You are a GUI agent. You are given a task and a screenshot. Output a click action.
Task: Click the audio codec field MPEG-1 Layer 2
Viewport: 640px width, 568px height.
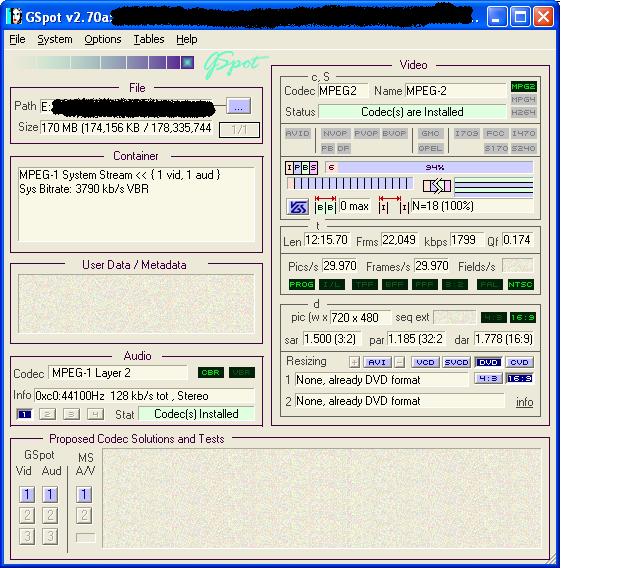pyautogui.click(x=118, y=373)
